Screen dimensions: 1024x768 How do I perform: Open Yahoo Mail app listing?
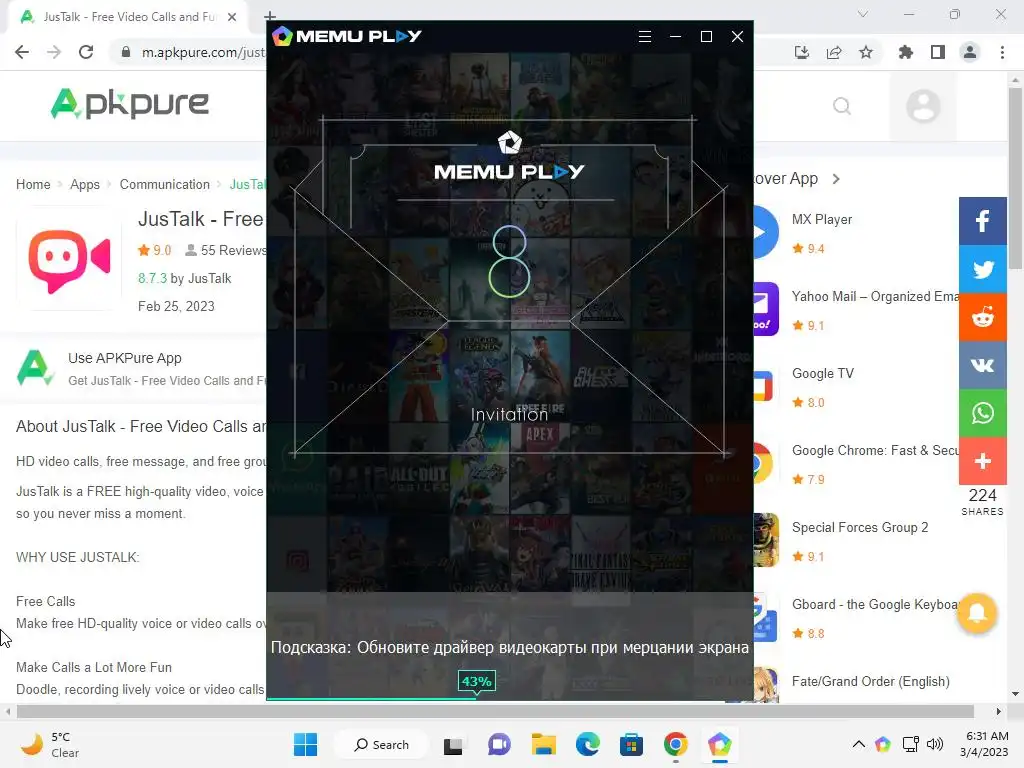[875, 296]
